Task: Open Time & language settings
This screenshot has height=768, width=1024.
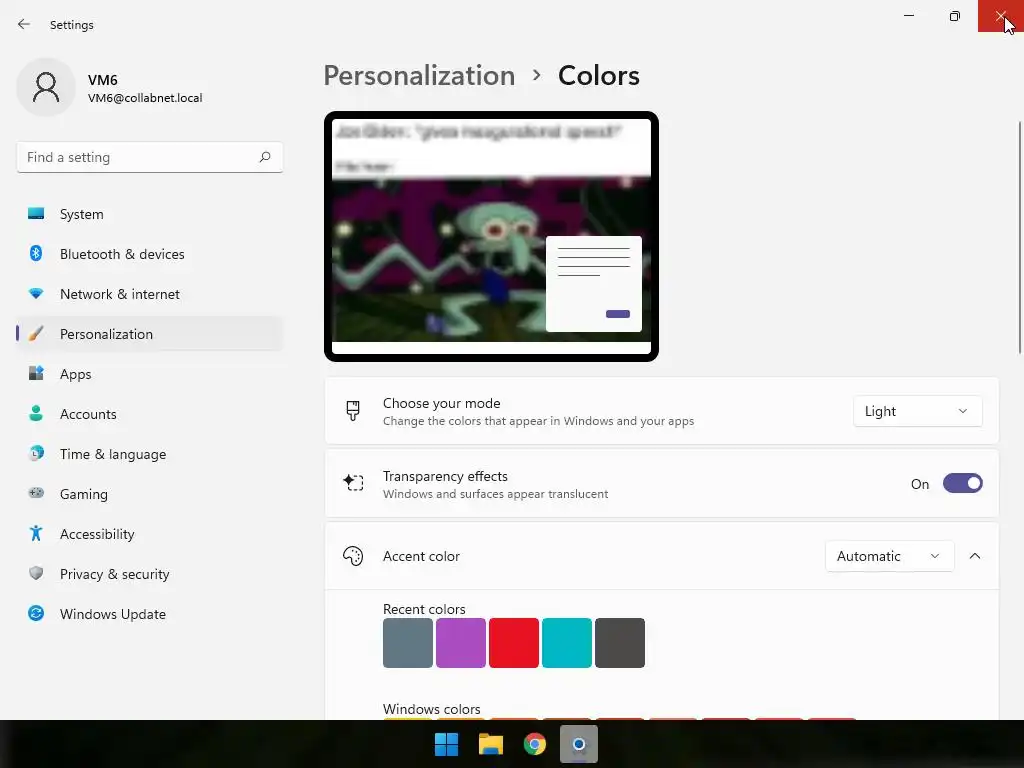Action: [x=150, y=454]
